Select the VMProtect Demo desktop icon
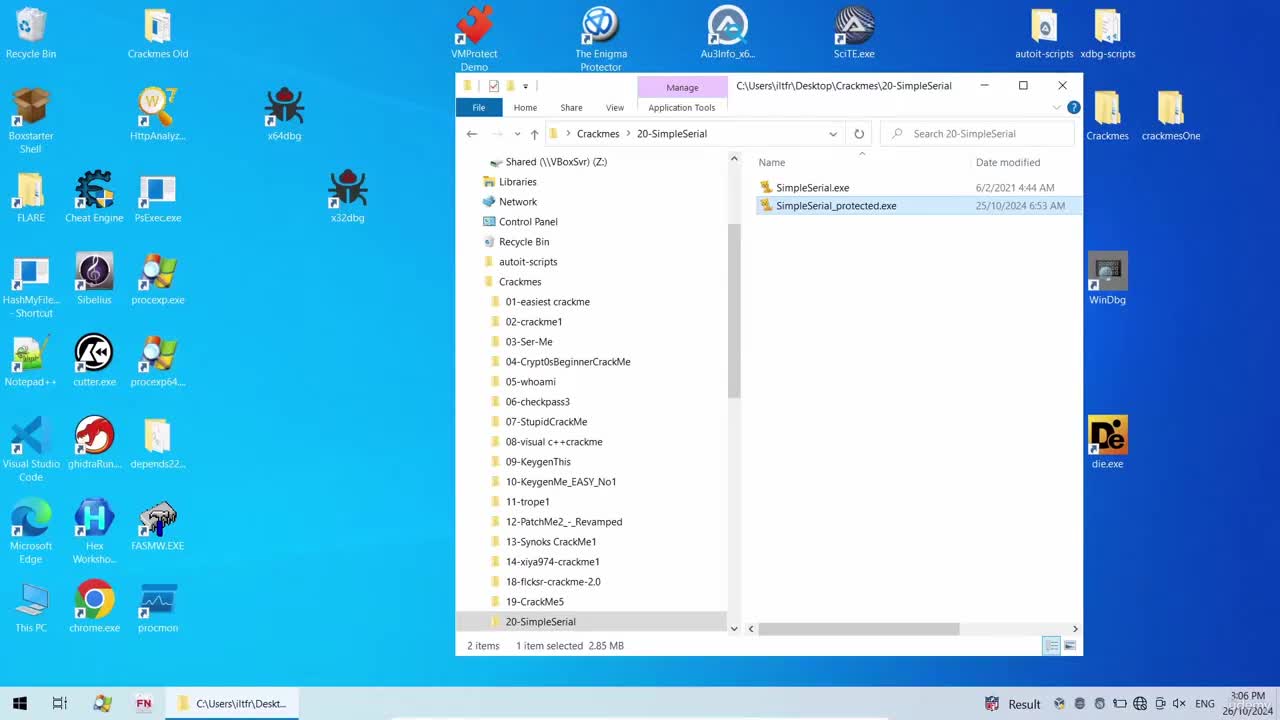This screenshot has height=720, width=1280. tap(474, 38)
